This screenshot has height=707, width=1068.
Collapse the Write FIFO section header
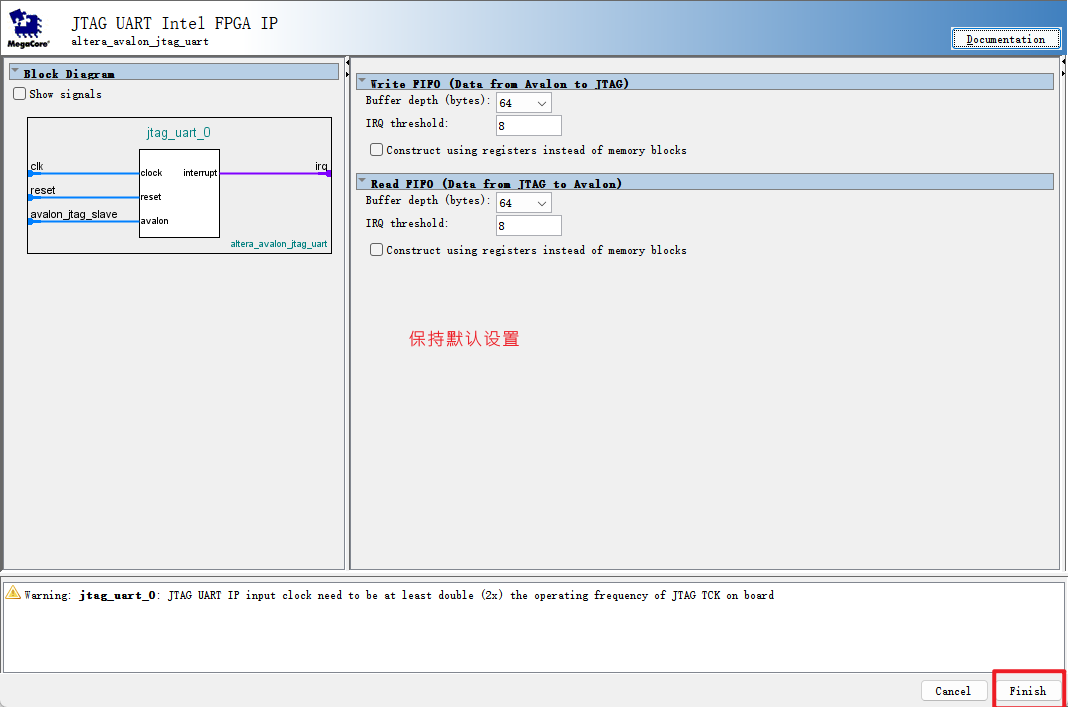tap(362, 81)
